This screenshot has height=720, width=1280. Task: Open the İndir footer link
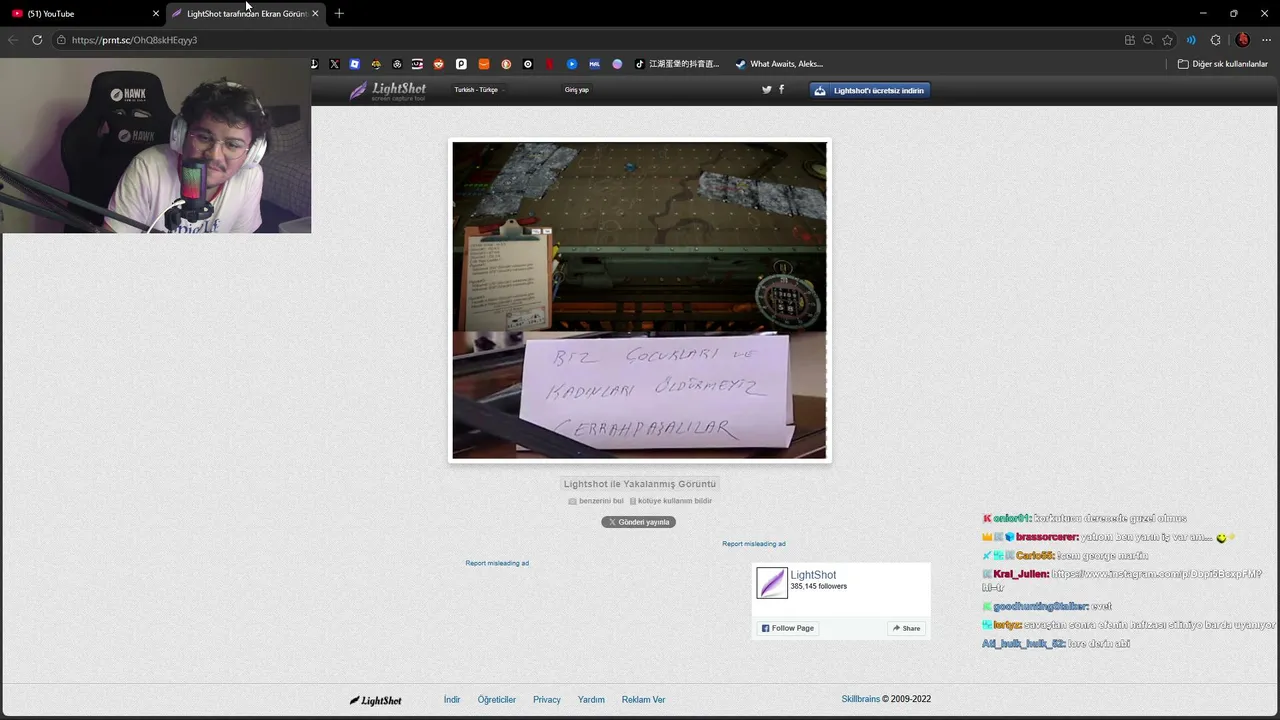click(452, 700)
